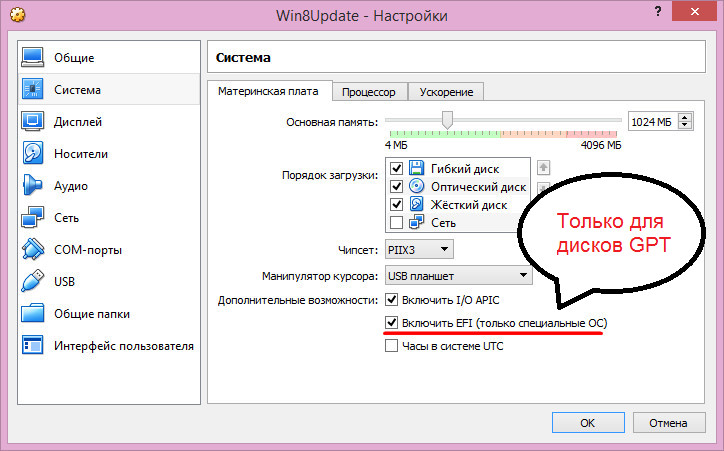Select Общие папки category label
Screen dimensions: 724x451
(92, 314)
